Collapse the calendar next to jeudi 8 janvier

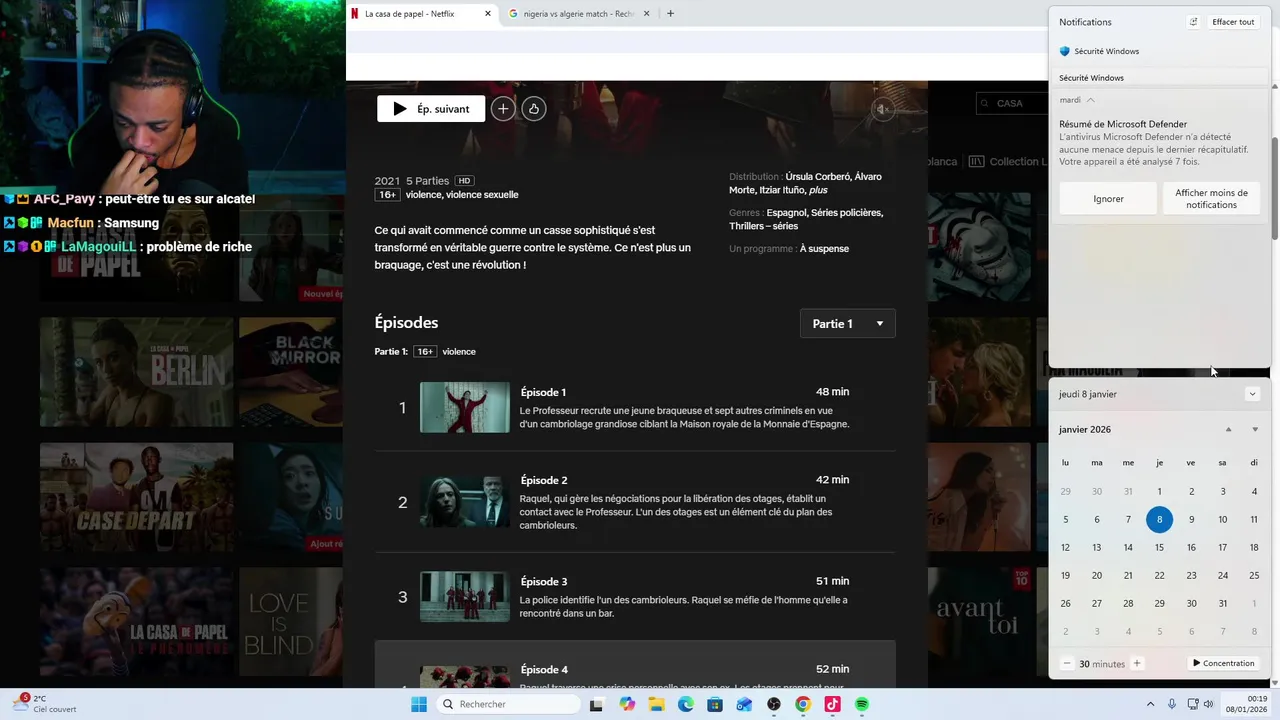click(1252, 394)
